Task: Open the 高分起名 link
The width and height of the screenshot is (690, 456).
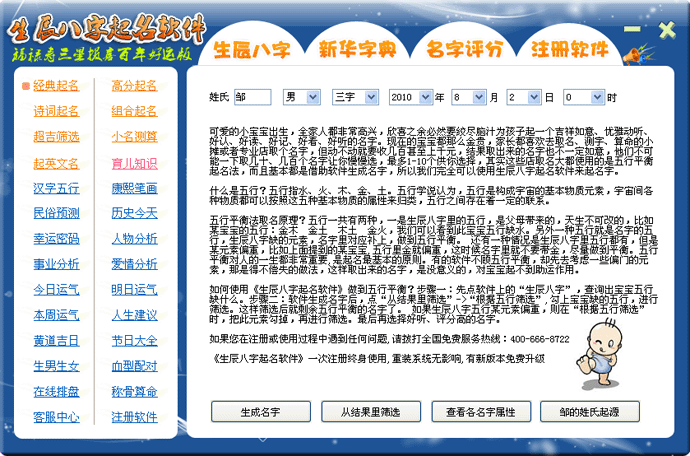Action: 134,86
